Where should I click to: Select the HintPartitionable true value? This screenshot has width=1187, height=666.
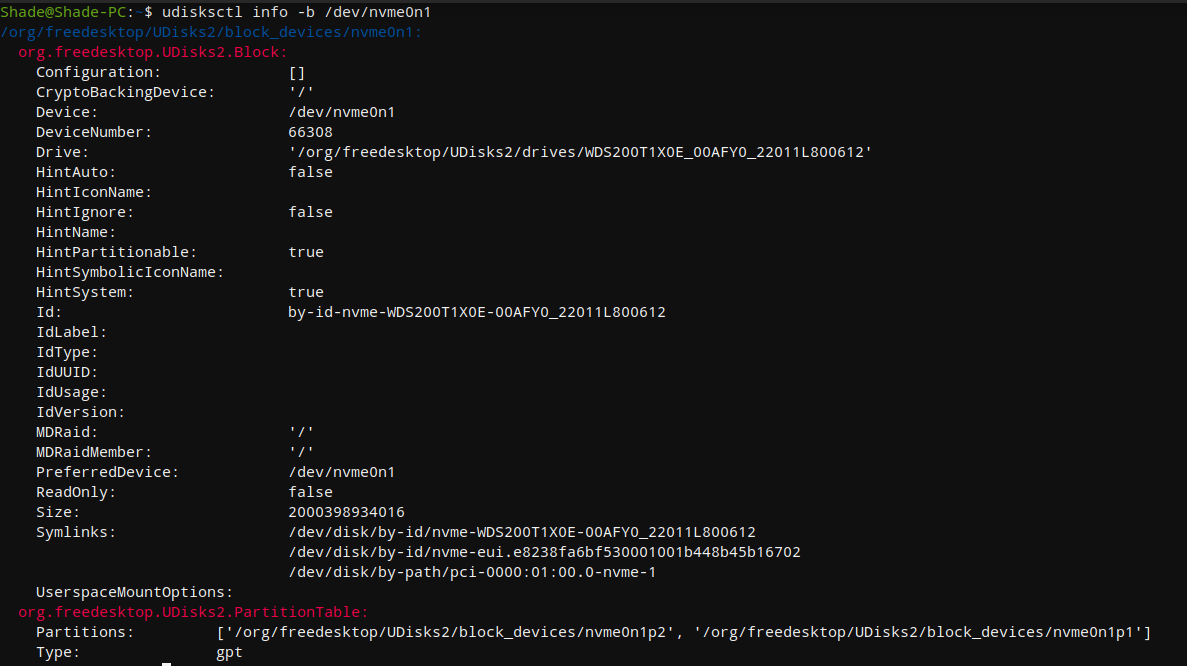coord(306,251)
